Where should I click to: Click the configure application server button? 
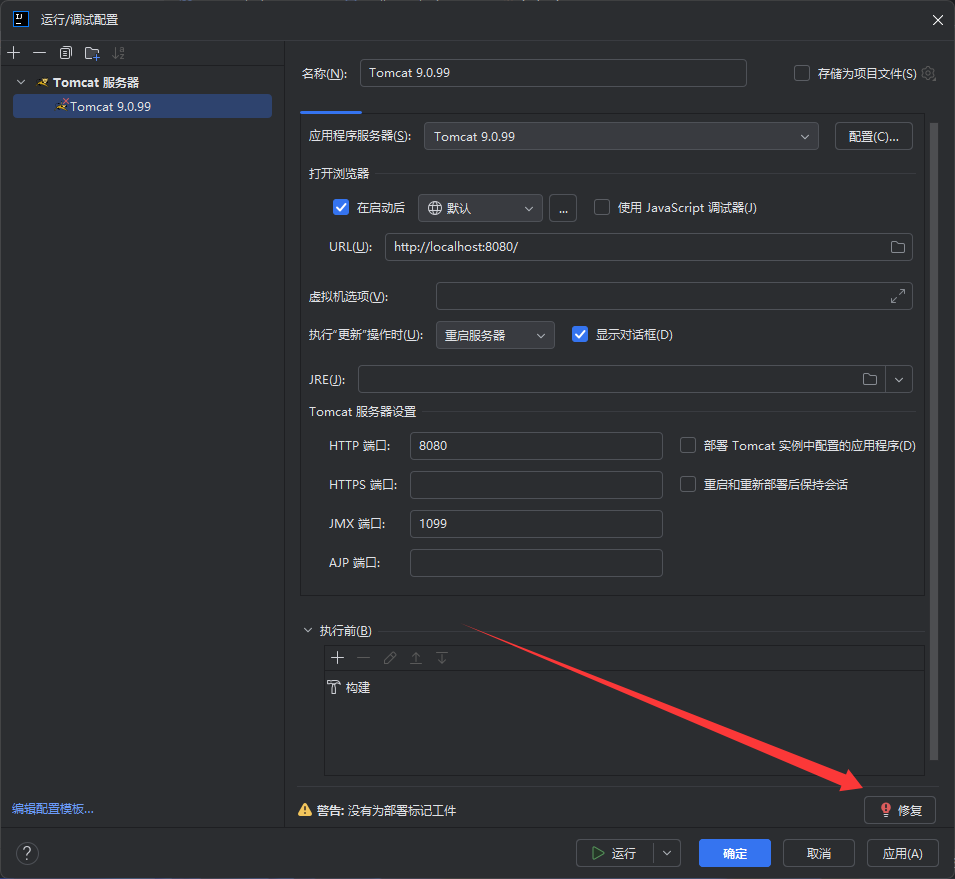[x=873, y=136]
